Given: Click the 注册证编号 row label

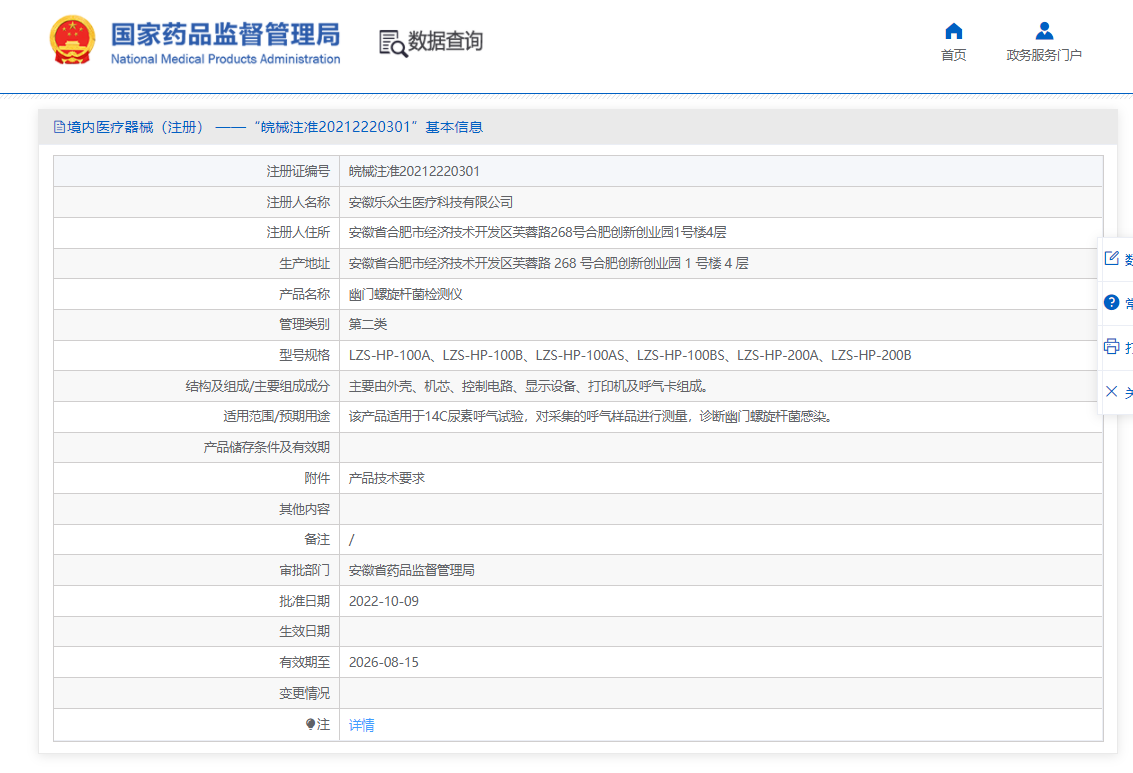Looking at the screenshot, I should [298, 171].
